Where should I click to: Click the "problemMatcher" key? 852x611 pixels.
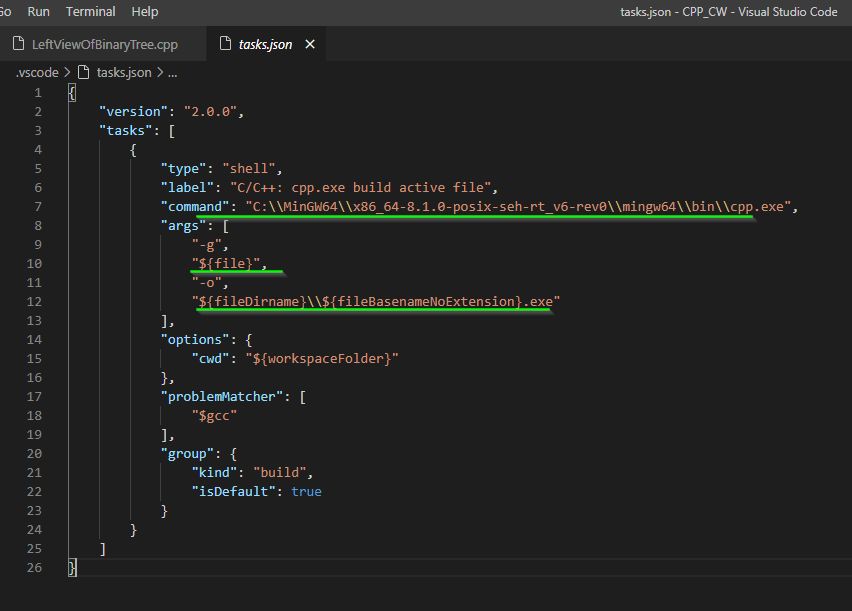coord(222,397)
